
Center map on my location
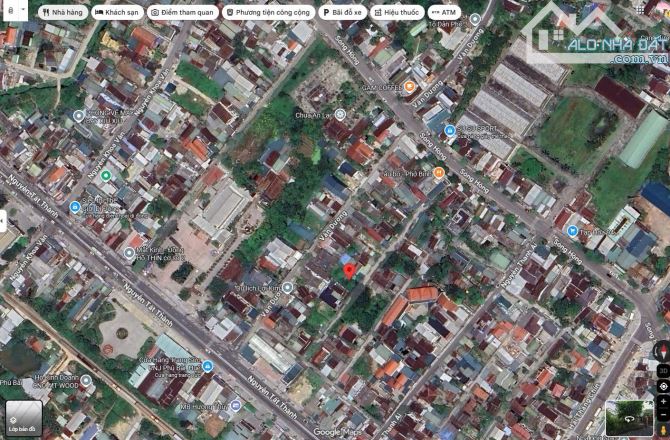tap(662, 386)
